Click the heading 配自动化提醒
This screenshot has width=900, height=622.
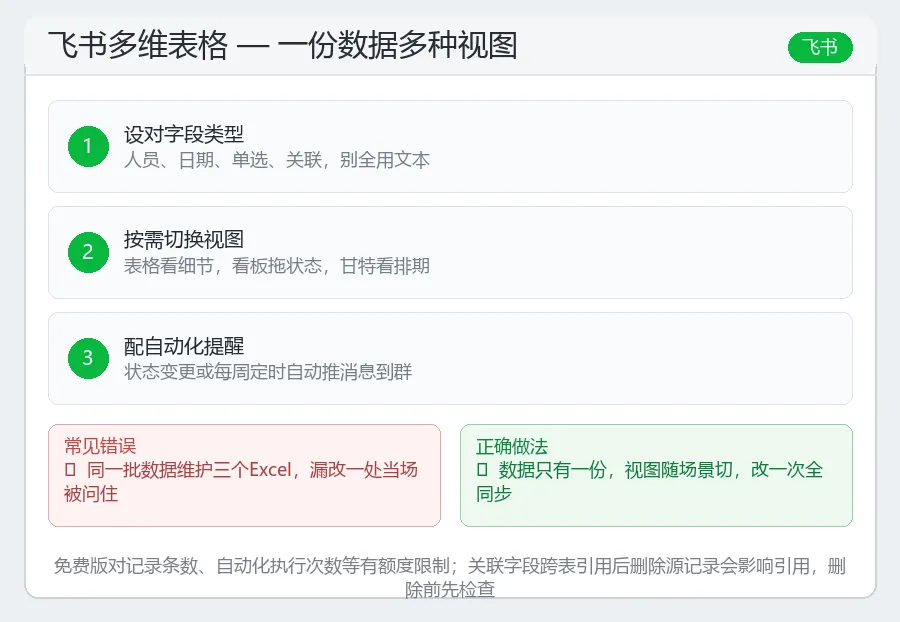click(184, 347)
